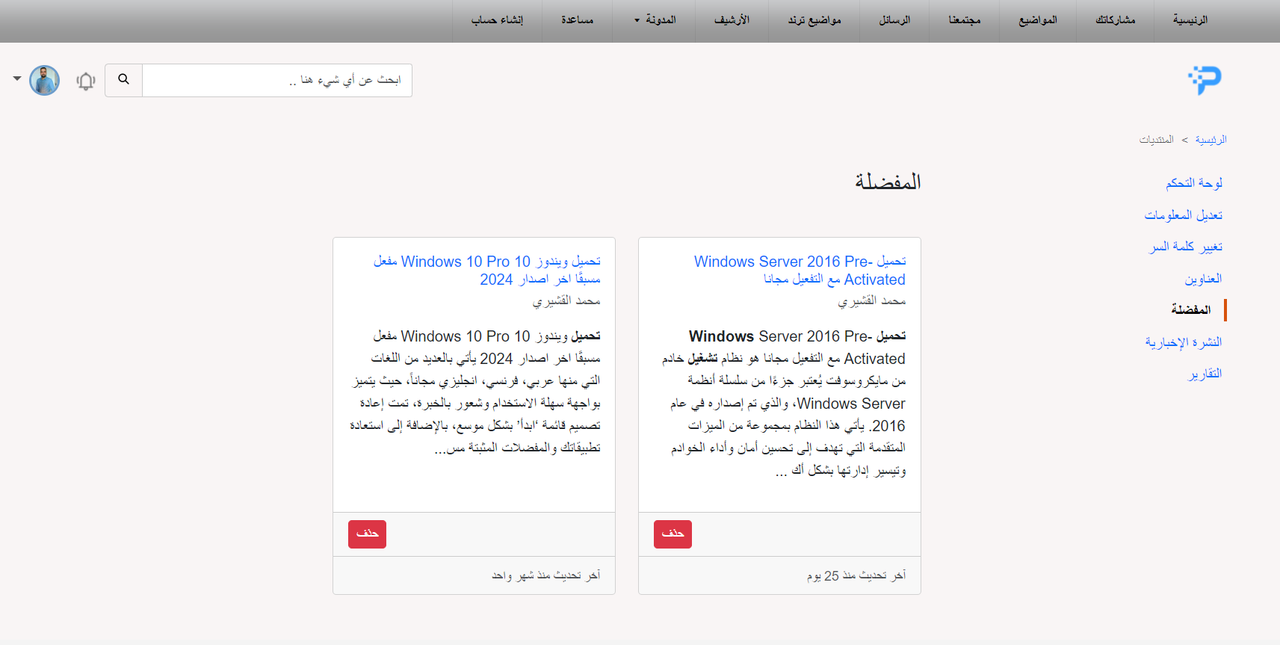Open المواضيع menu item
This screenshot has height=645, width=1280.
click(1039, 20)
